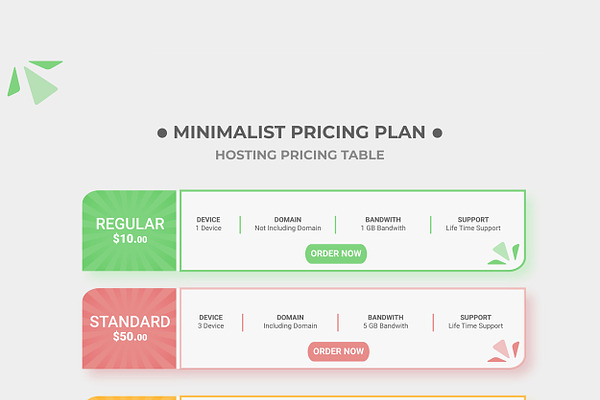Select the green REGULAR $10.00 plan panel

pyautogui.click(x=129, y=230)
